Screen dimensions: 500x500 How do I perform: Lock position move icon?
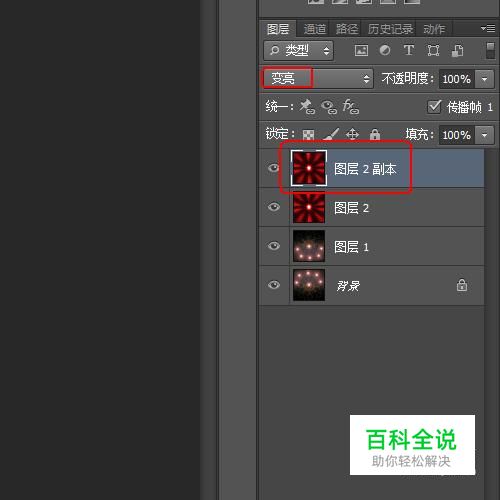pos(352,135)
